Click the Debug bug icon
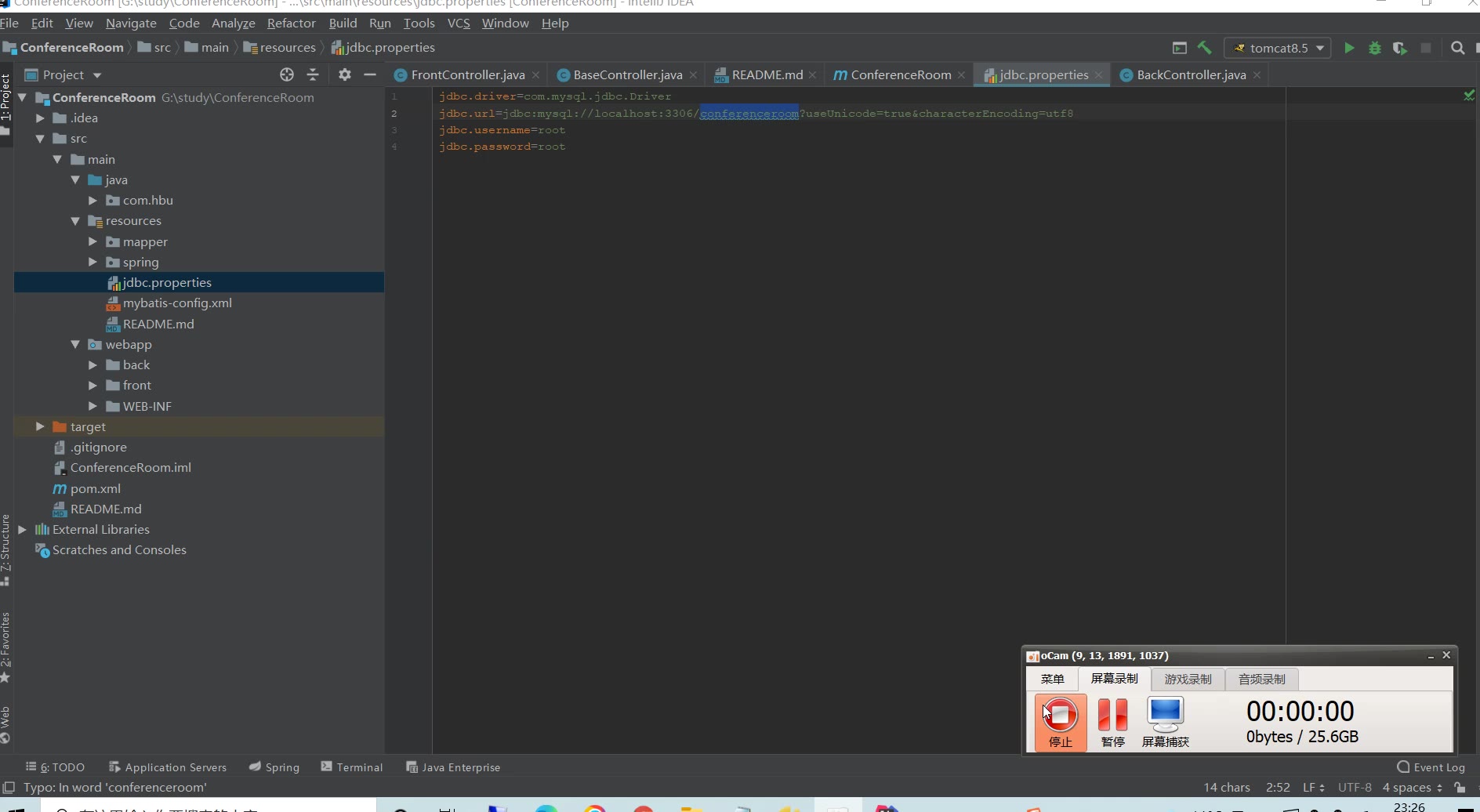The height and width of the screenshot is (812, 1480). pos(1375,48)
